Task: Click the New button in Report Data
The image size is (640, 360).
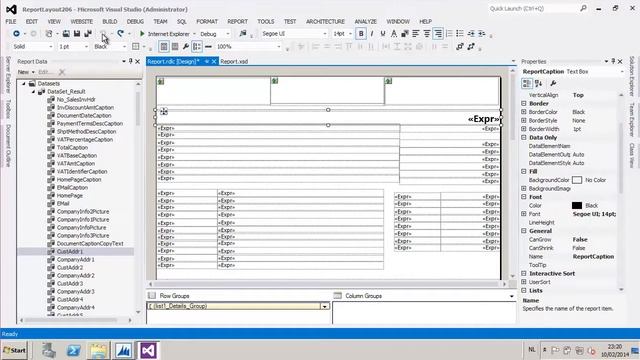Action: [23, 72]
